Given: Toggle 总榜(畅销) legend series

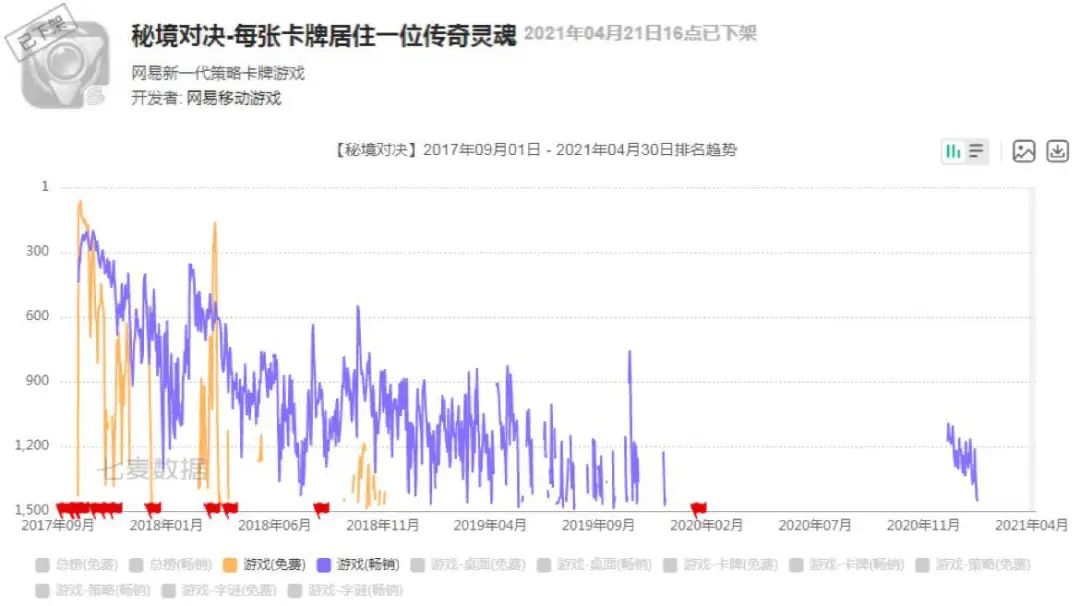Looking at the screenshot, I should tap(171, 565).
